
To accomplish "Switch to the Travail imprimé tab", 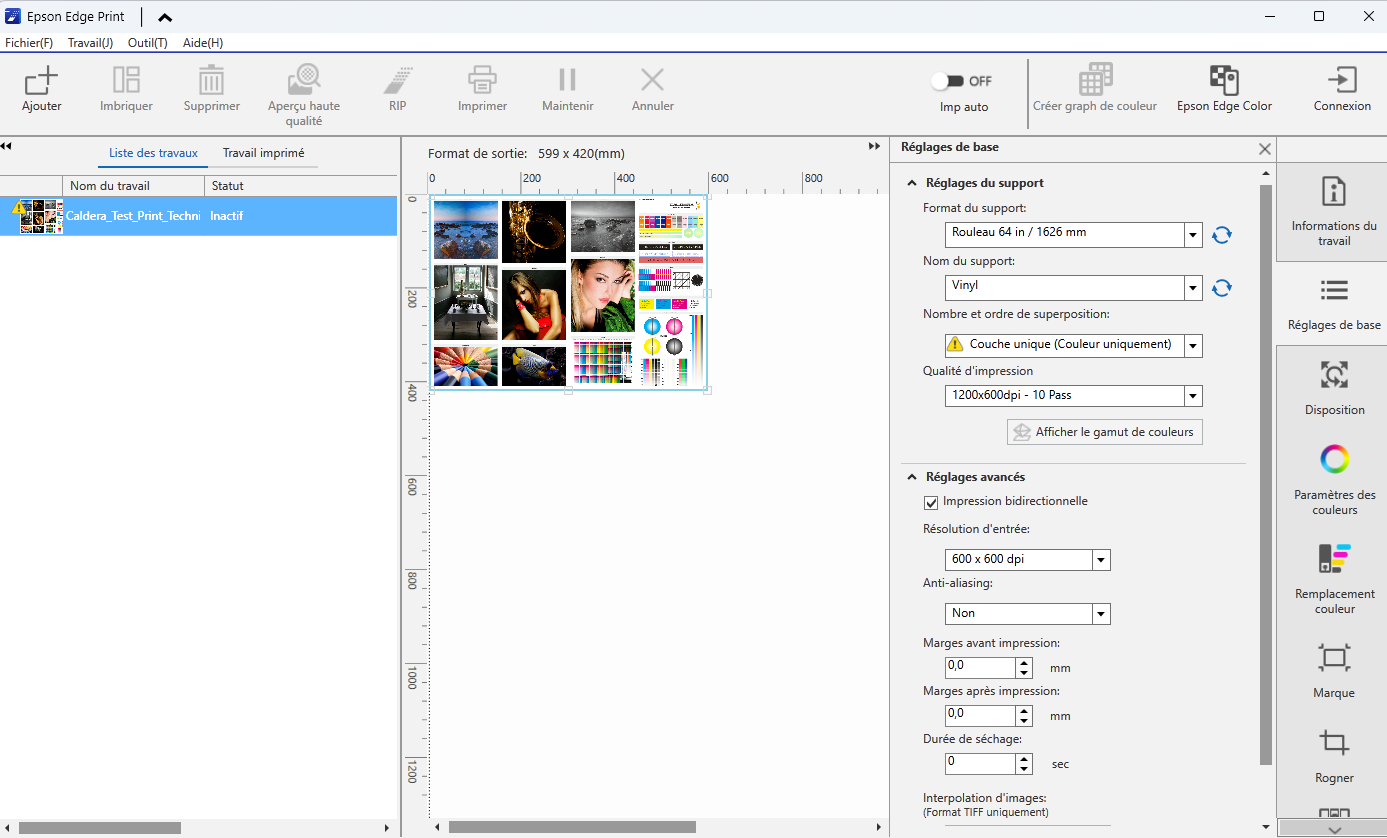I will (x=264, y=153).
